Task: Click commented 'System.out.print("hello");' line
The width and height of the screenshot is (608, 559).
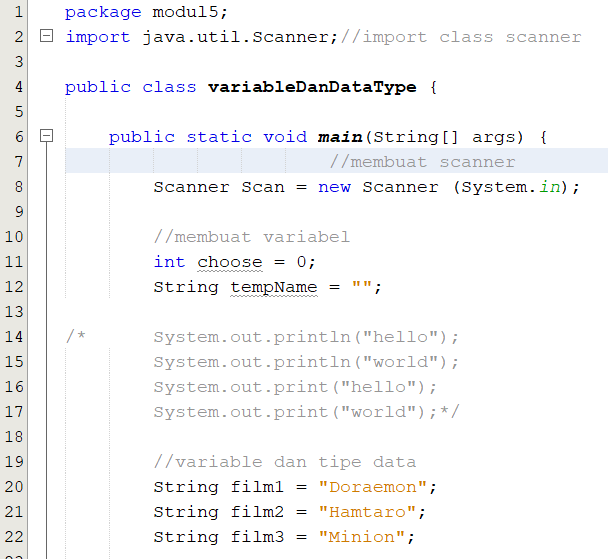Action: pos(295,387)
